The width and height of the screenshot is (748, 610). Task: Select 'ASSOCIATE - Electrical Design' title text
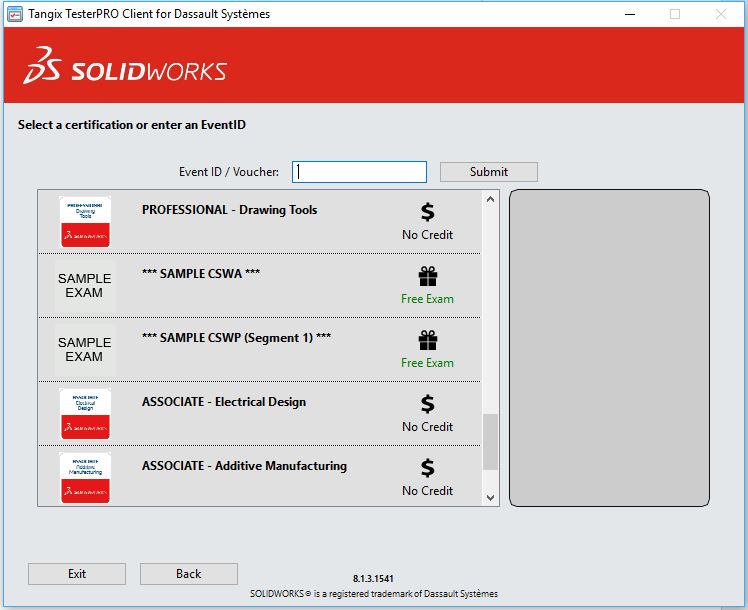point(224,402)
